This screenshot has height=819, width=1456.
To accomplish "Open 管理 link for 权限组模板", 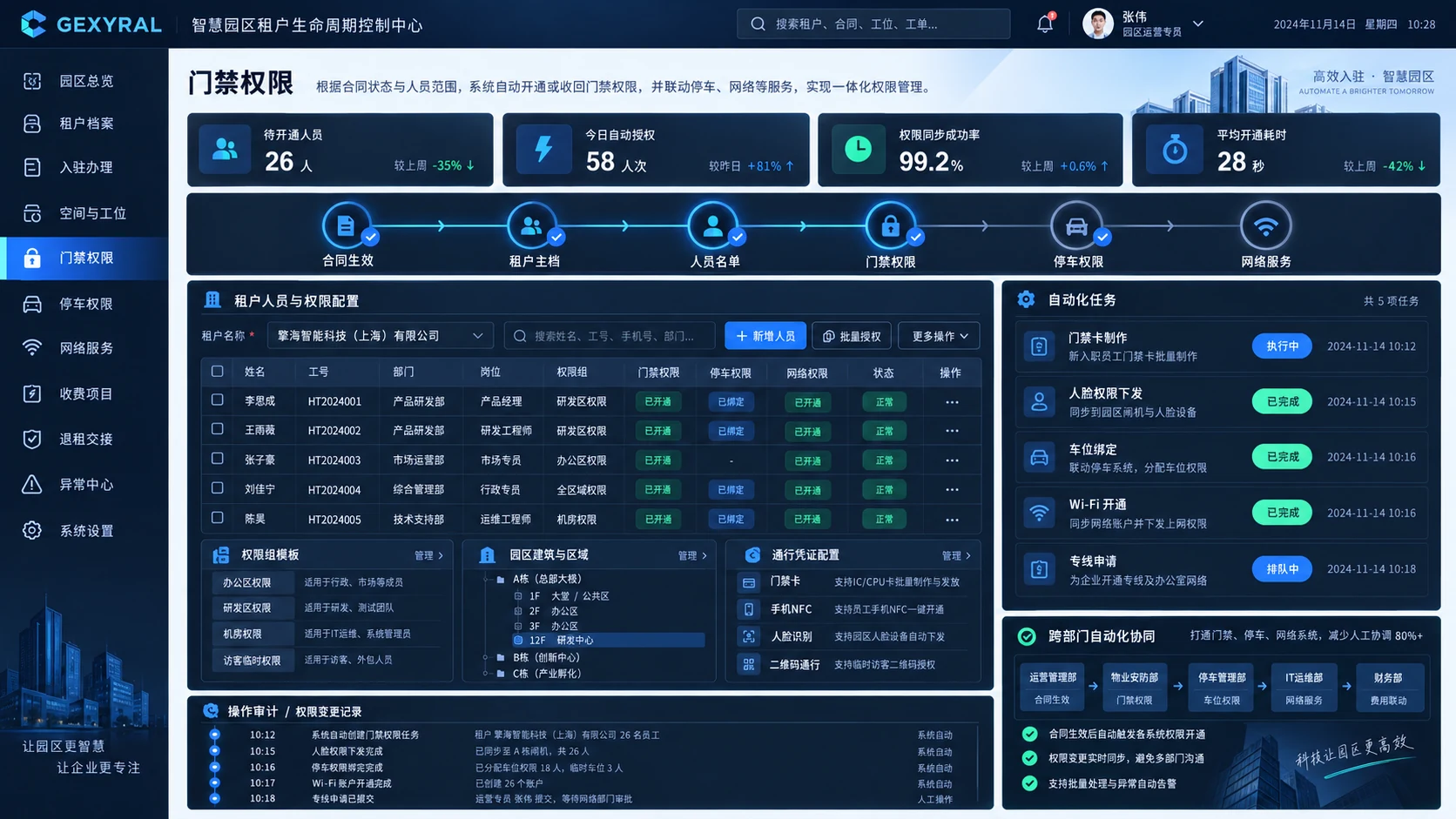I will (x=428, y=555).
